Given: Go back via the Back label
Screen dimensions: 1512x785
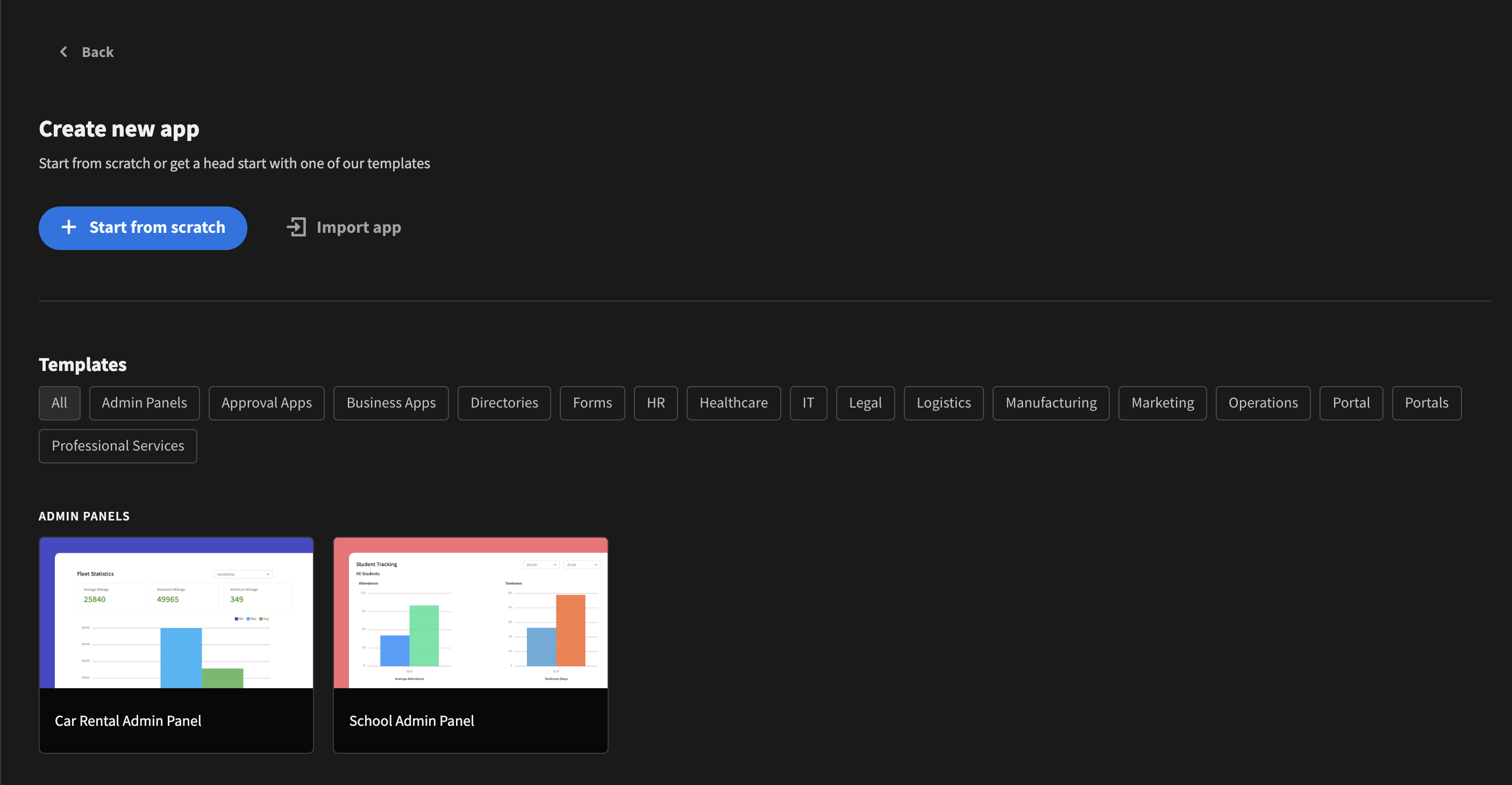Looking at the screenshot, I should 97,52.
